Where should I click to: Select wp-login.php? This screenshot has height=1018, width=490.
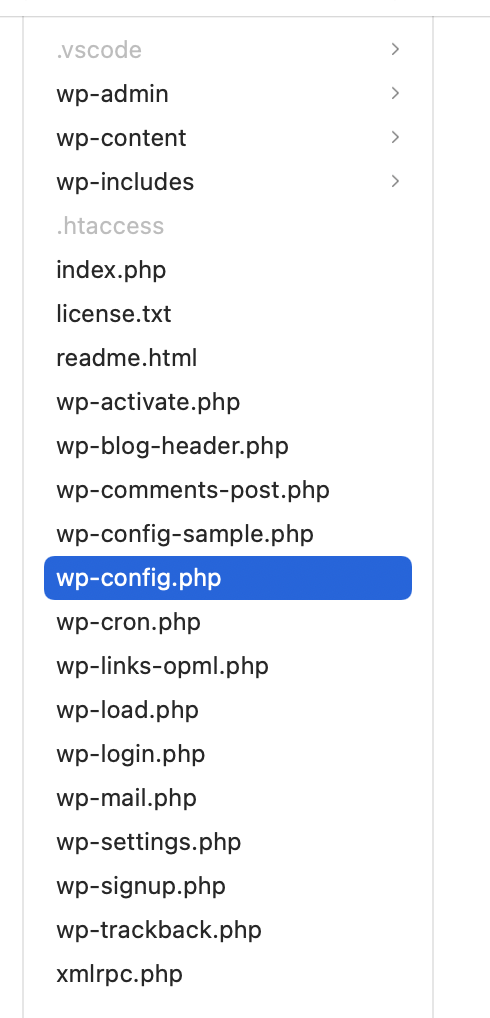click(x=228, y=754)
